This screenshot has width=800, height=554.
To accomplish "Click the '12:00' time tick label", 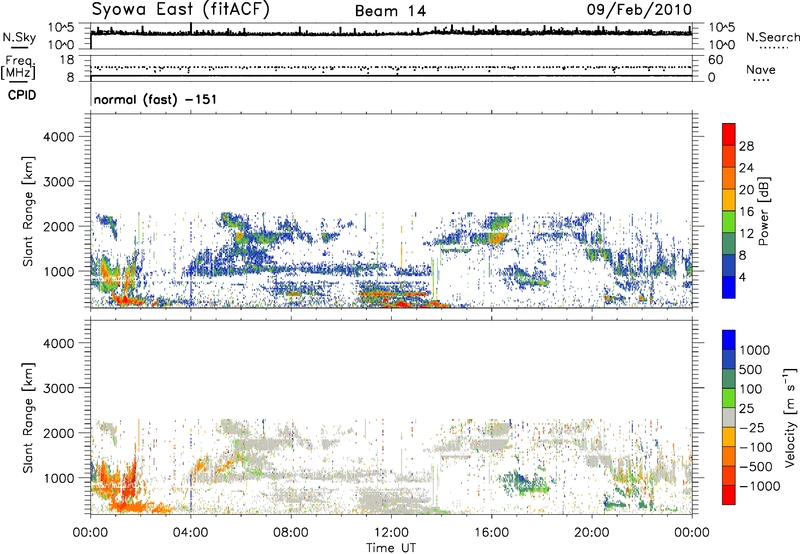I will (x=391, y=533).
